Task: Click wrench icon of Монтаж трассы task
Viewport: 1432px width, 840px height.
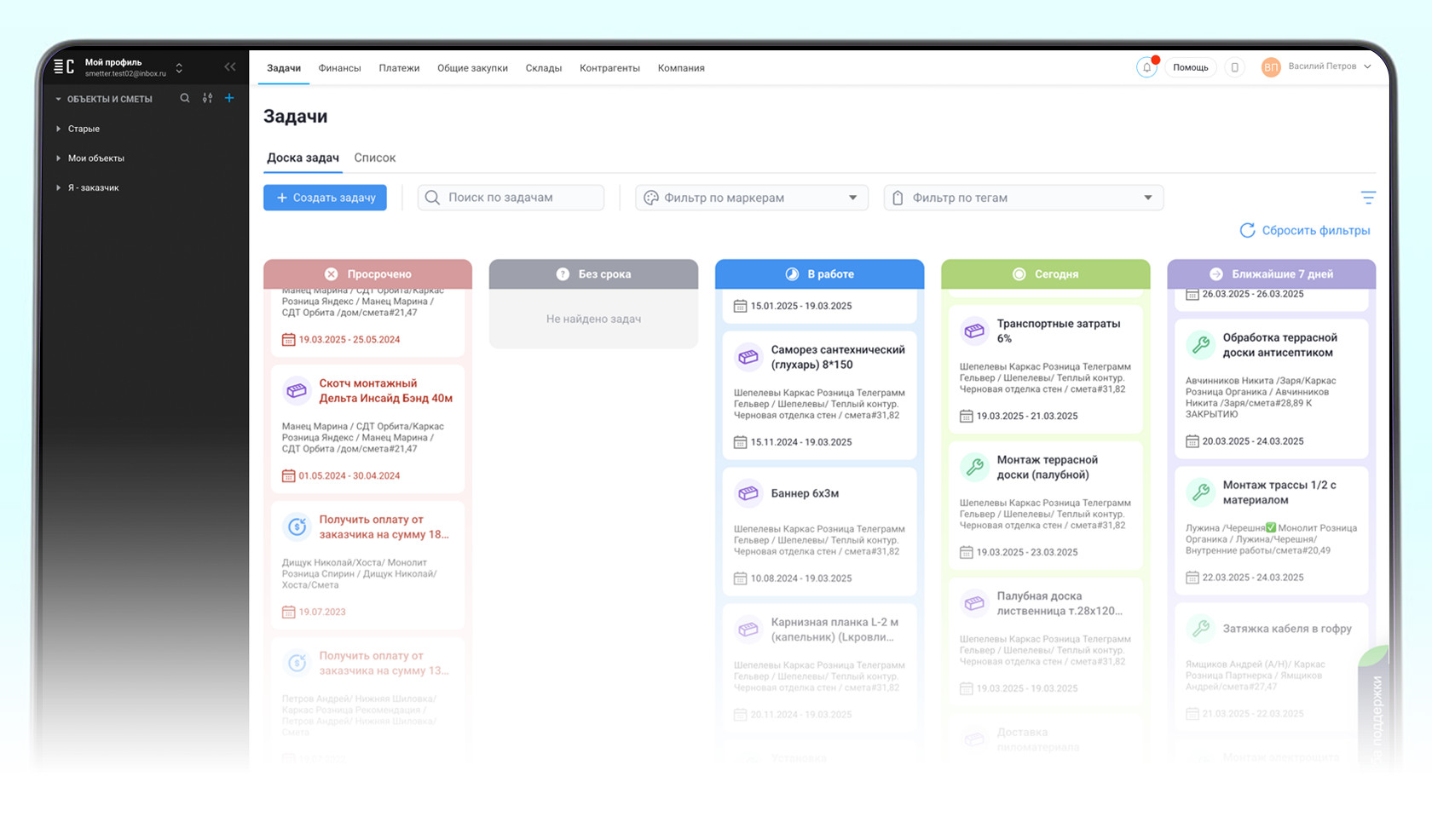Action: click(1200, 492)
